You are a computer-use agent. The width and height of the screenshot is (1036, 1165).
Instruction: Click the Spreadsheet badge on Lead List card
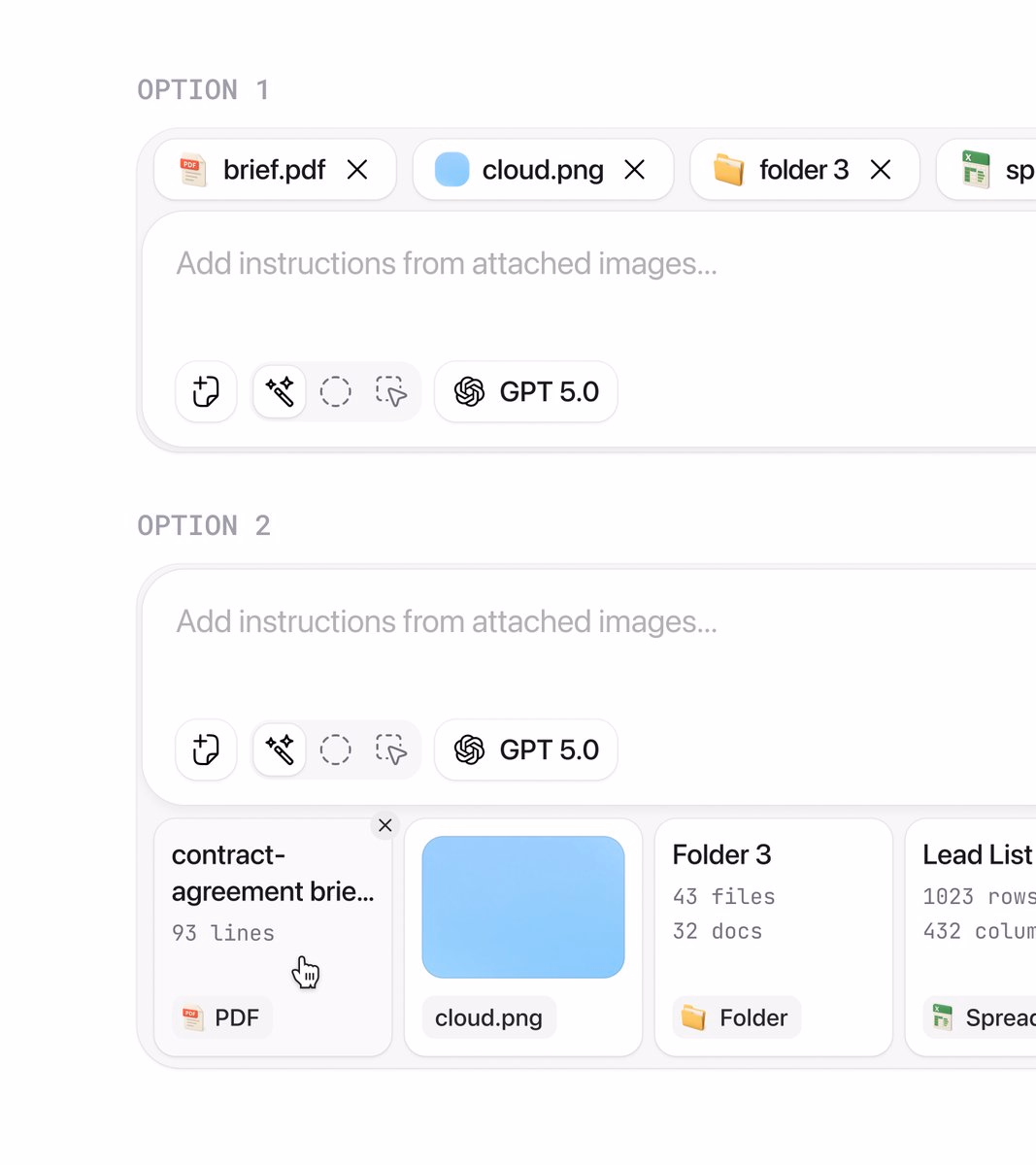click(x=980, y=1018)
